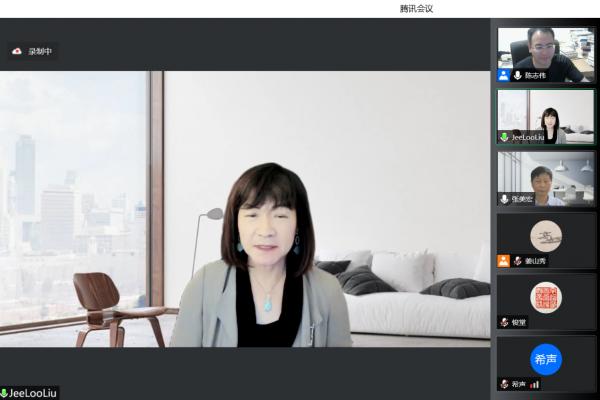The height and width of the screenshot is (400, 600).
Task: Click the green microphone icon in JeeLooLiu's thumbnail
Action: click(505, 137)
